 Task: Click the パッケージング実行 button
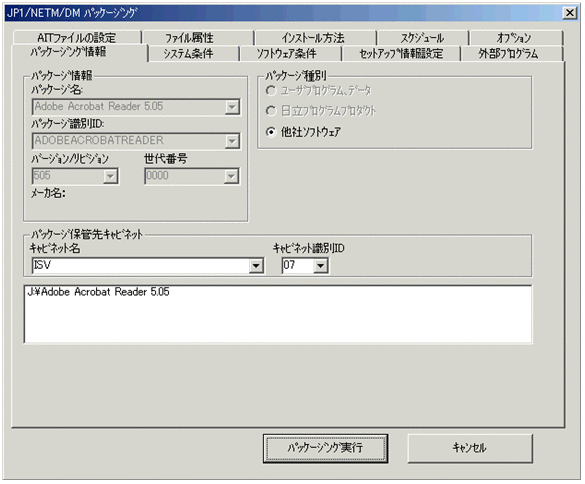325,448
